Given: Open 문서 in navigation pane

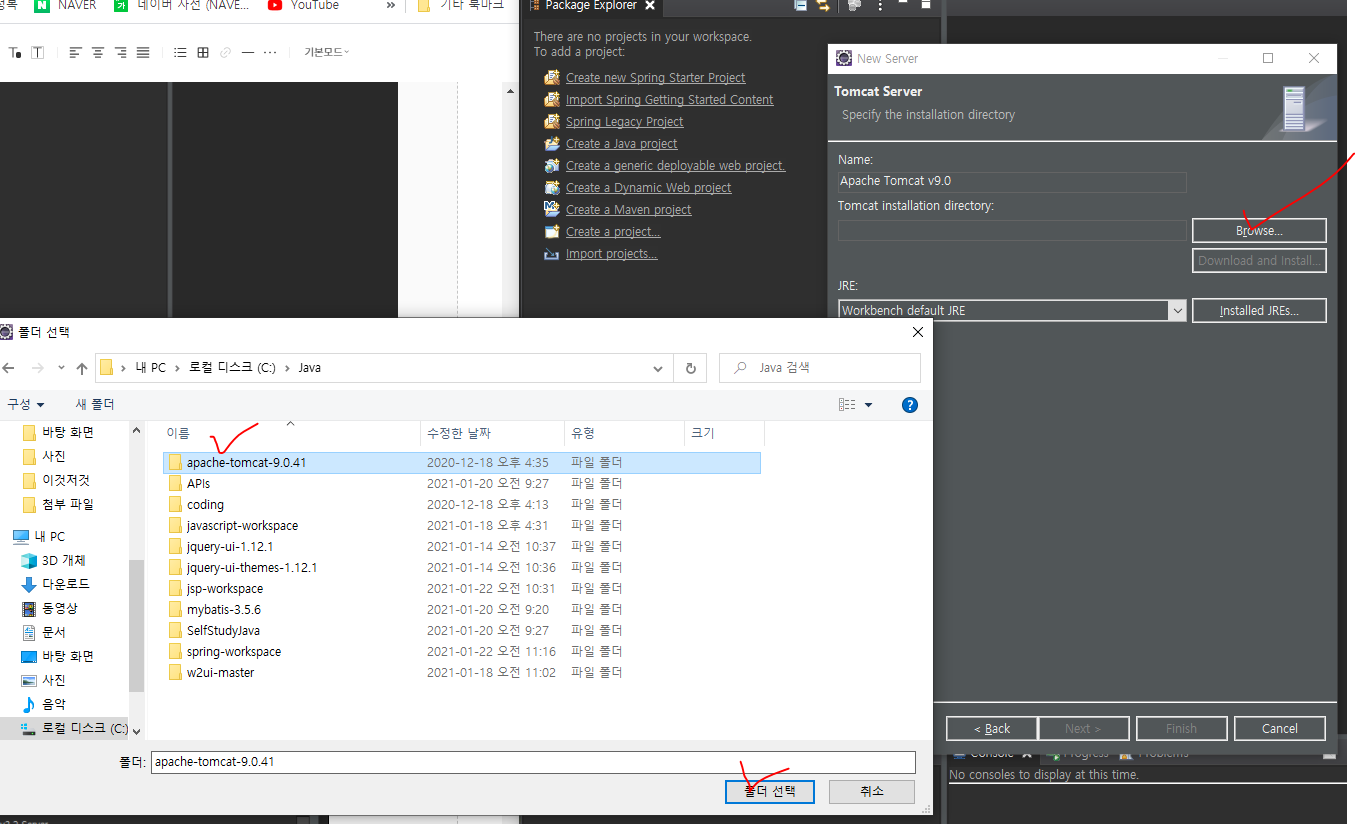Looking at the screenshot, I should point(44,632).
